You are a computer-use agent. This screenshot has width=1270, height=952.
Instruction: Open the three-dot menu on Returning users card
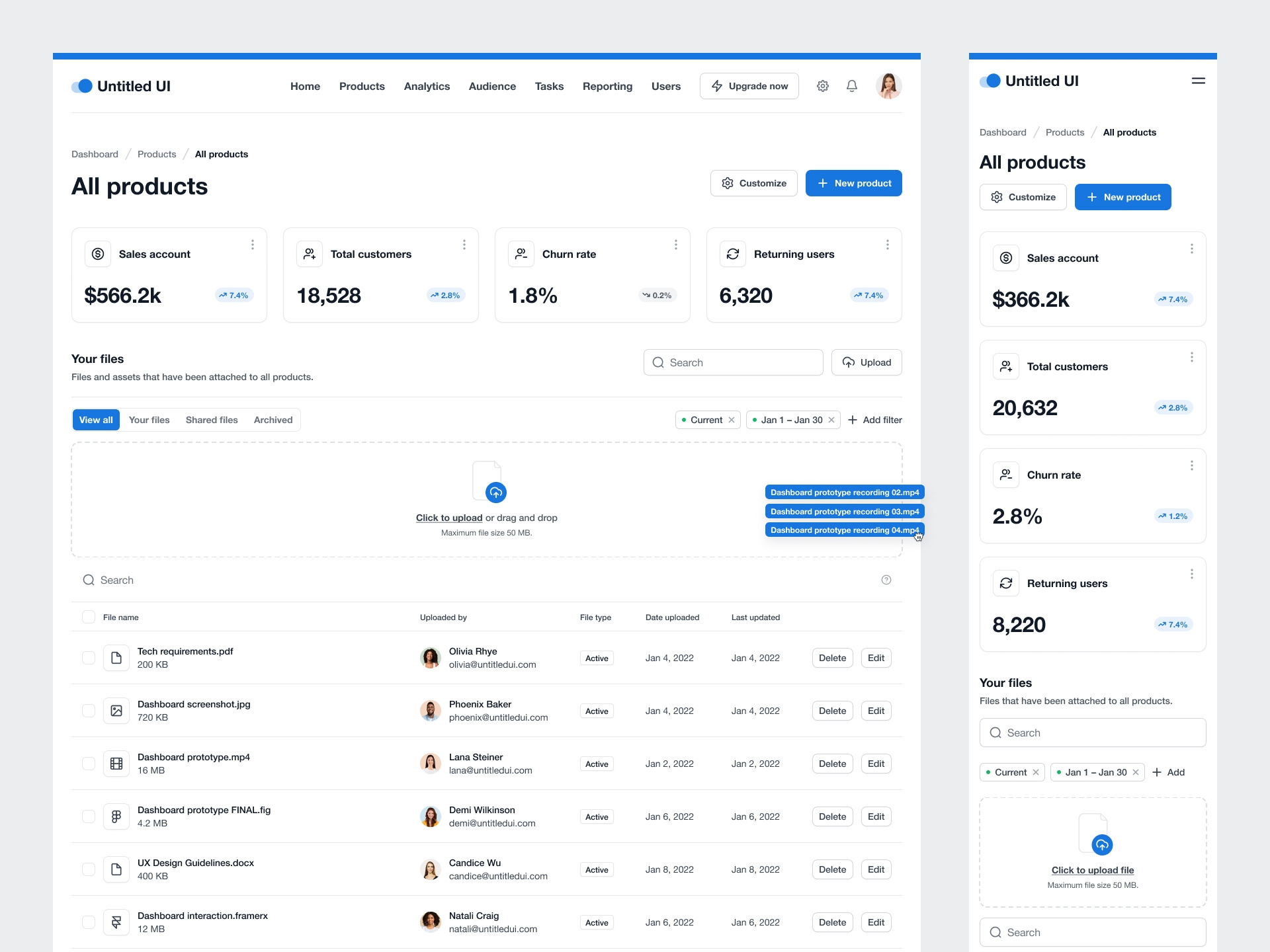(x=887, y=245)
